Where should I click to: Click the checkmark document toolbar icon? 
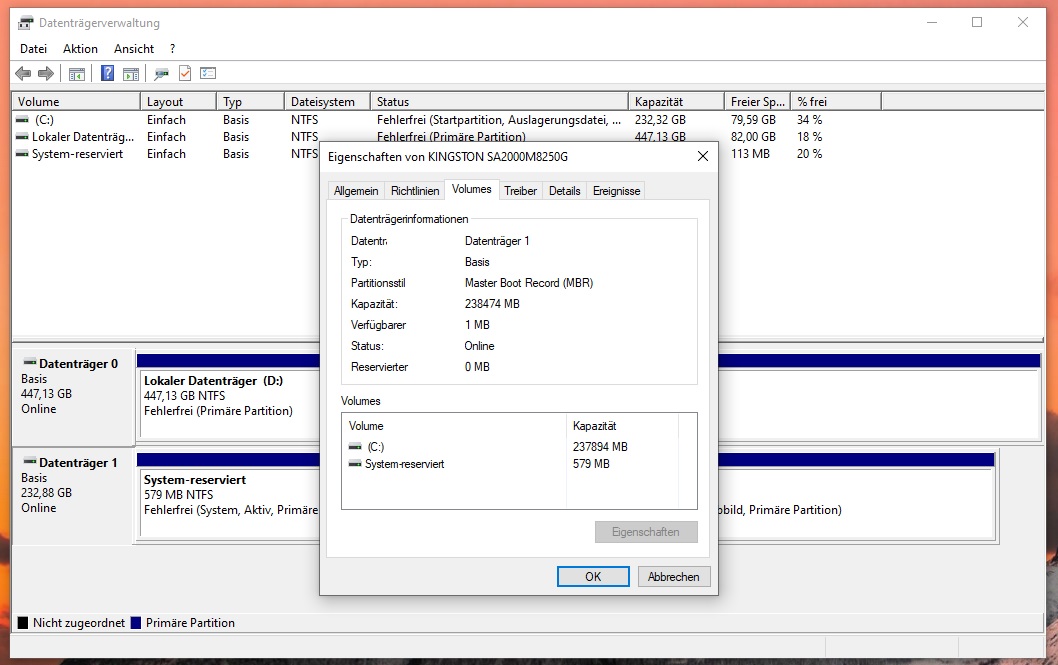(x=185, y=74)
